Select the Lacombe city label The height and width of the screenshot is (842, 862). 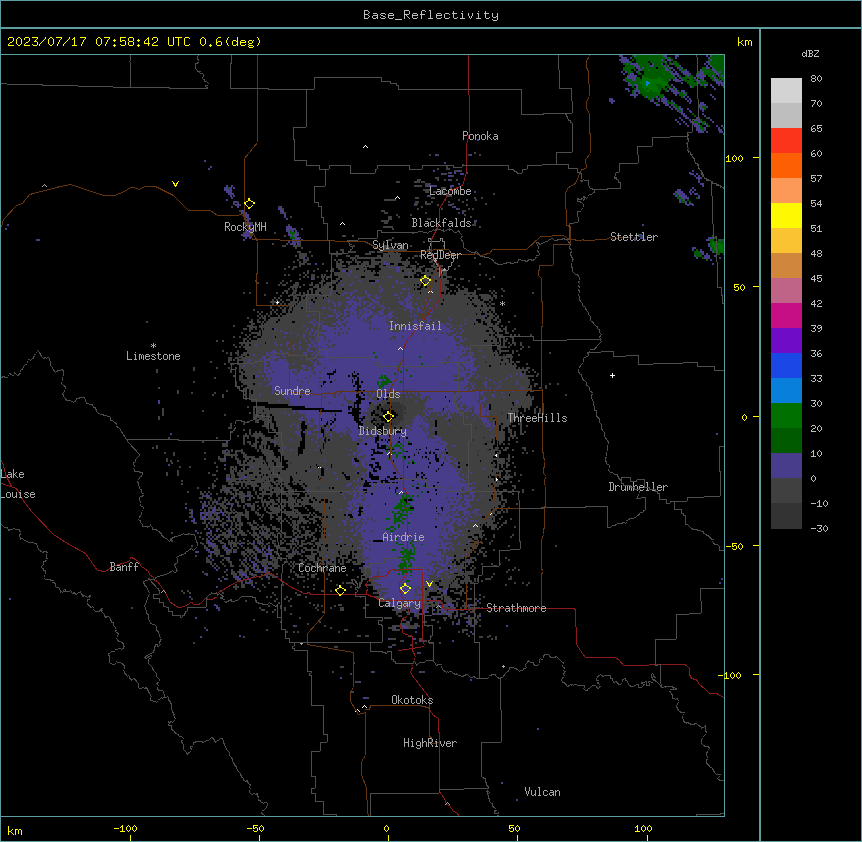click(450, 191)
